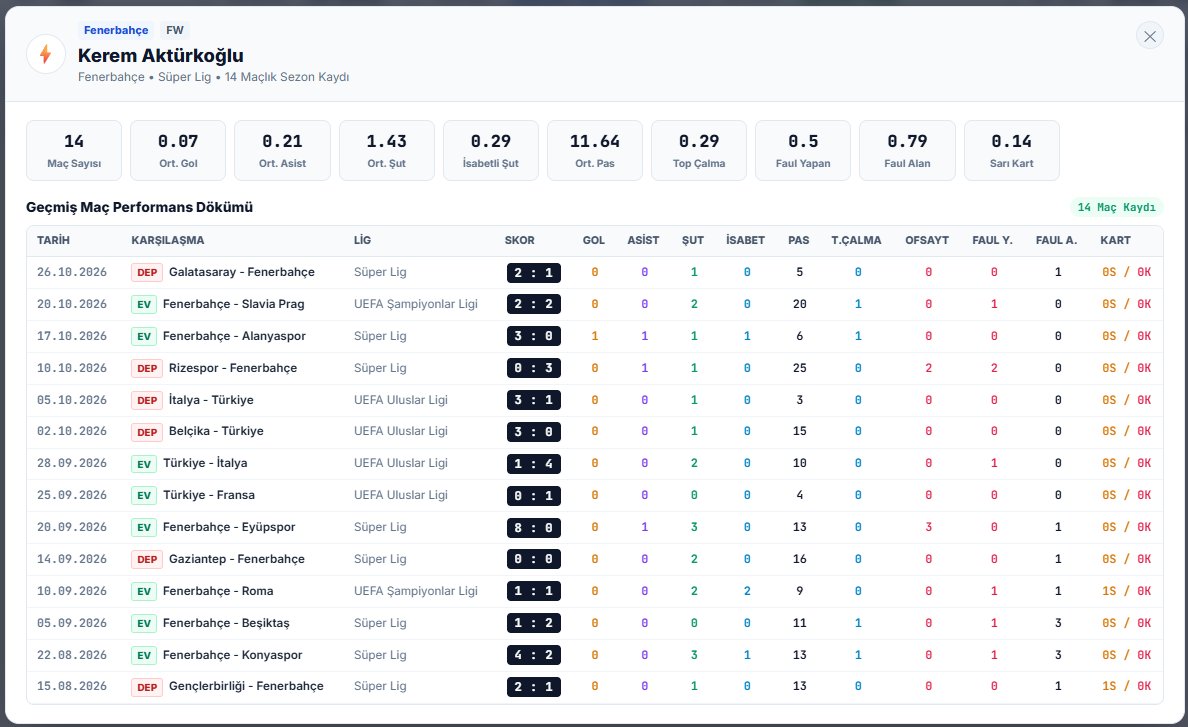Viewport: 1188px width, 727px height.
Task: Sort by the TARİH column header
Action: [53, 240]
